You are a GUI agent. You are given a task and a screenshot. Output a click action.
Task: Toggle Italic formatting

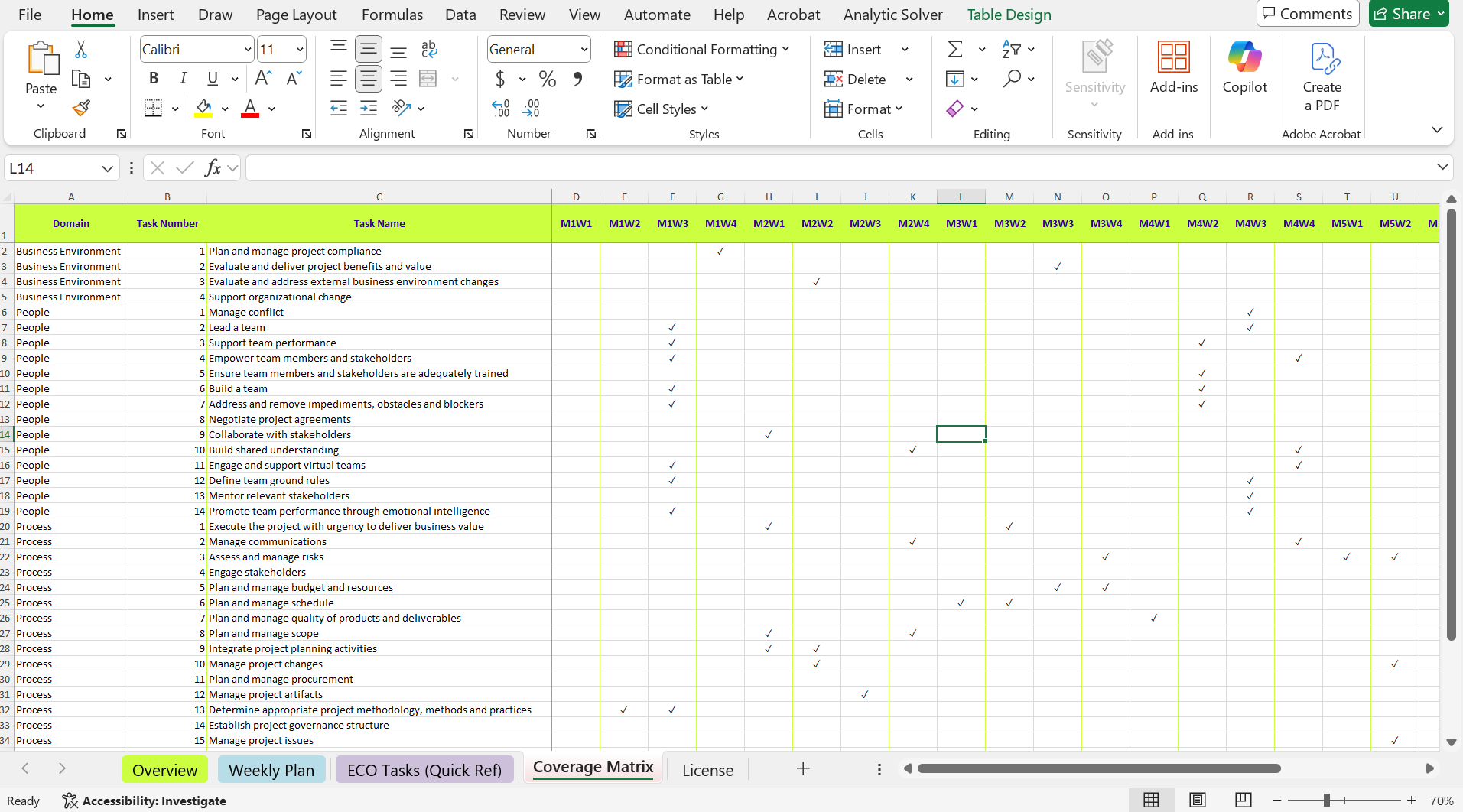[183, 78]
